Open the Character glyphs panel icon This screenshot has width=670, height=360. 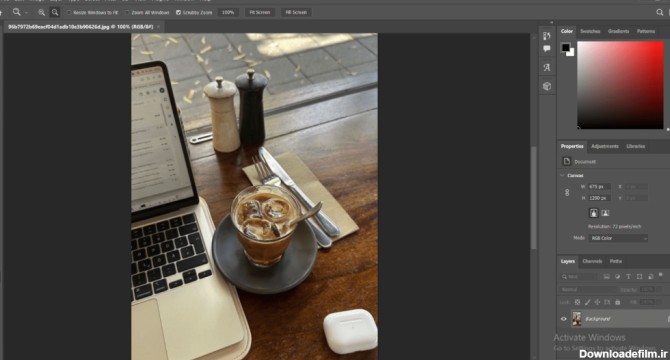(547, 67)
